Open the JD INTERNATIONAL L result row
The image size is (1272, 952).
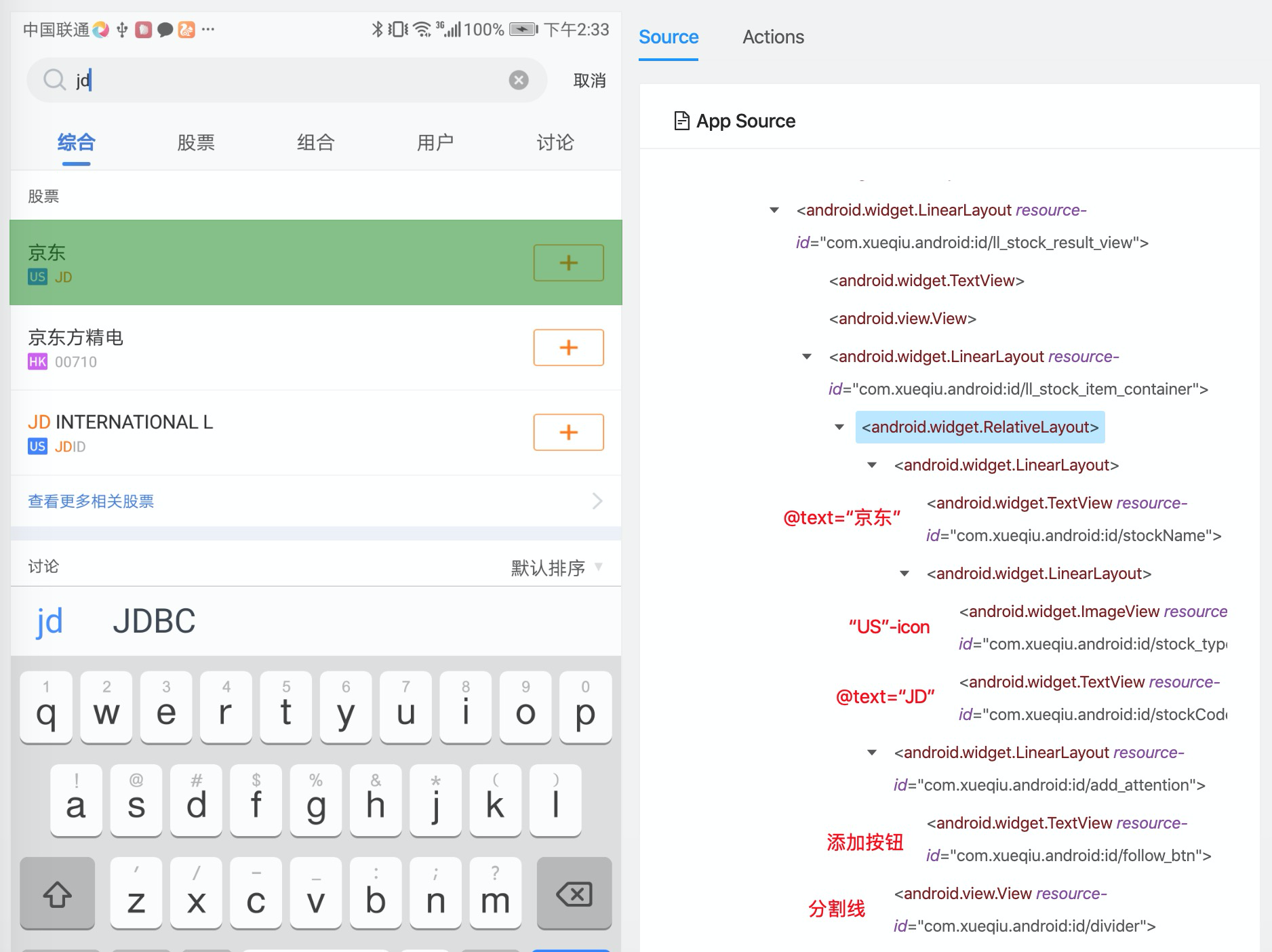tap(316, 432)
